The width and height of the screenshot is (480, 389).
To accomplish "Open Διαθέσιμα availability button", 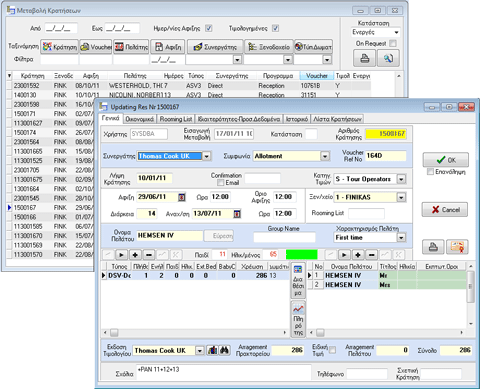I will coord(298,280).
